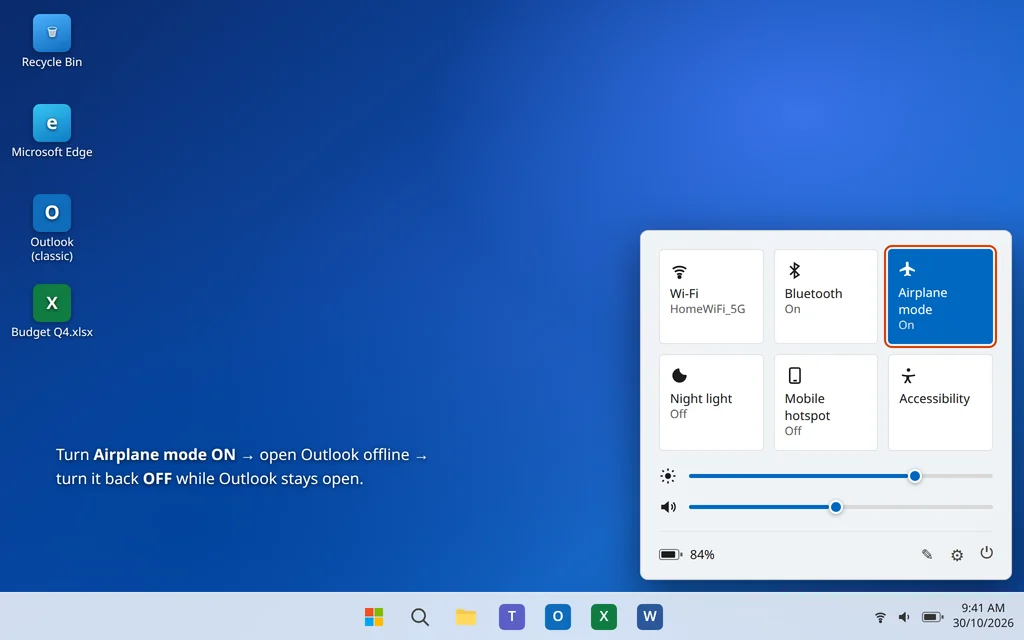Open the Windows Start menu
The height and width of the screenshot is (640, 1024).
tap(374, 616)
